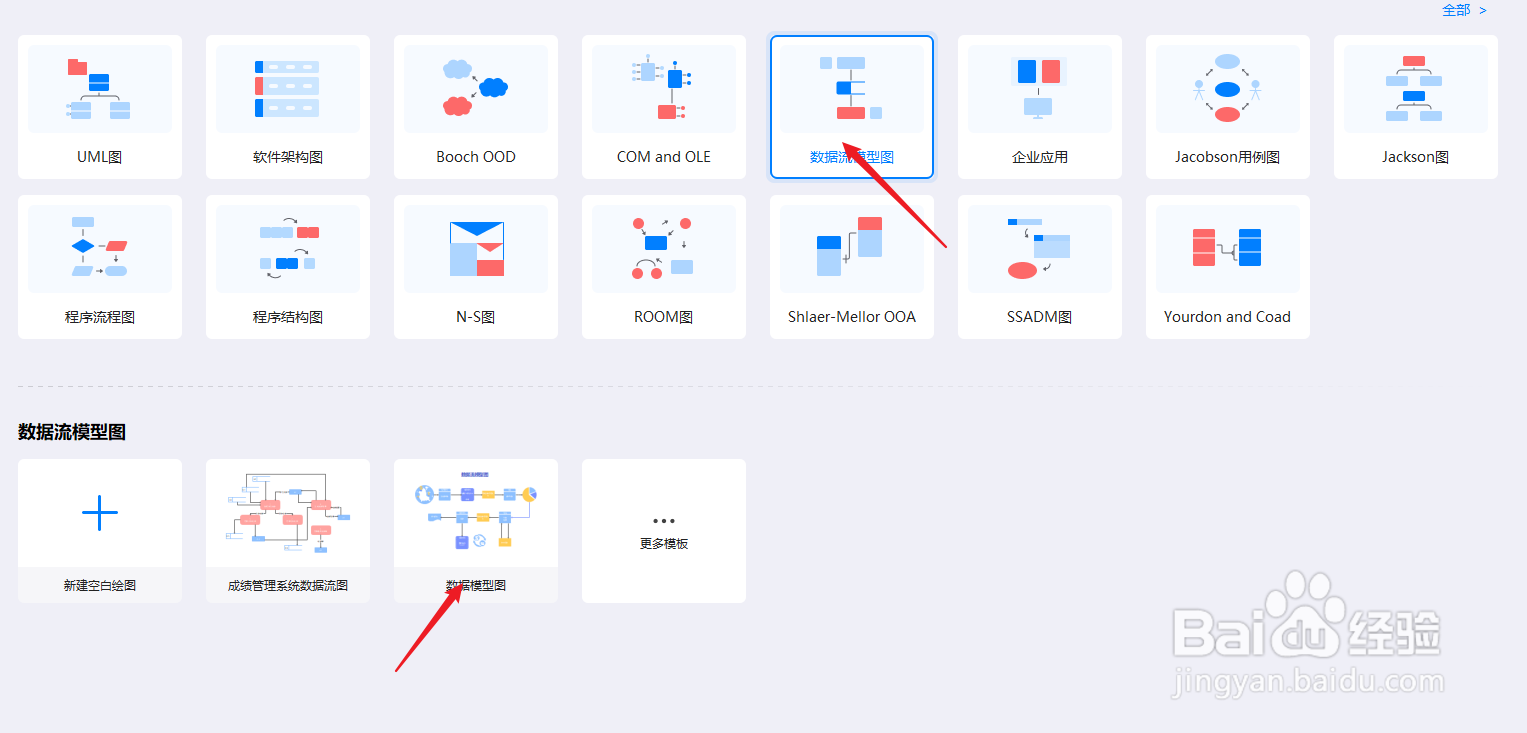Open the UML图 template category
The image size is (1527, 733).
point(99,107)
